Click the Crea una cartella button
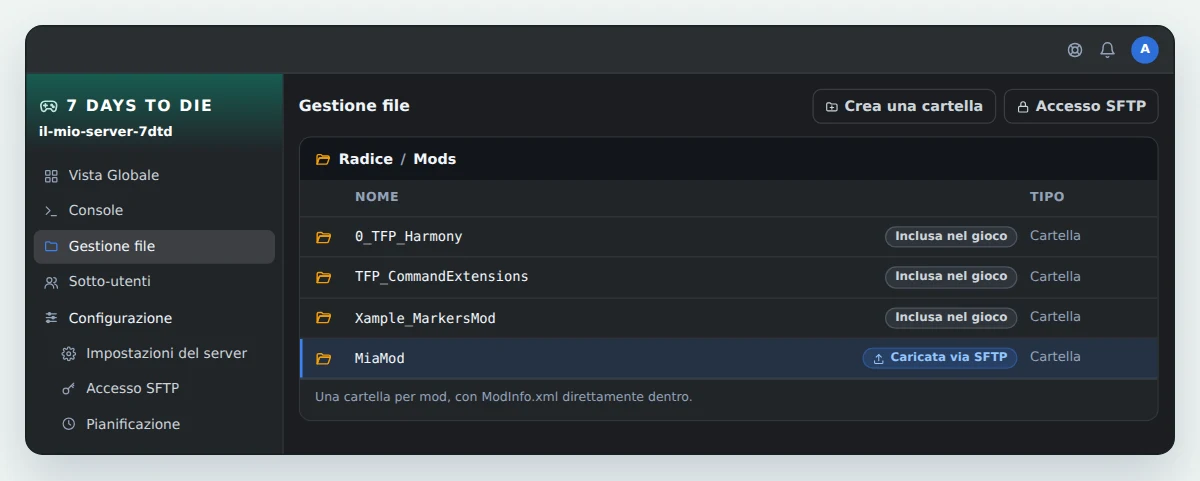The height and width of the screenshot is (481, 1200). (904, 106)
